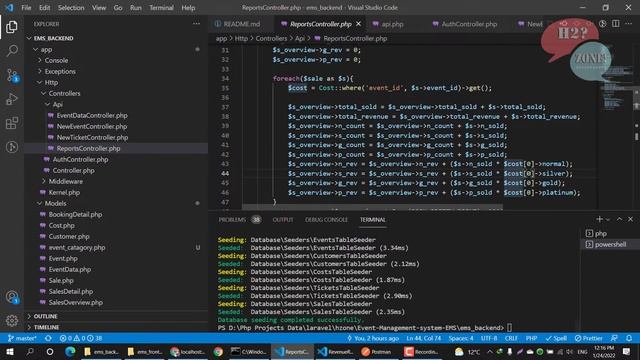
Task: Click new terminal plus icon
Action: tap(599, 219)
